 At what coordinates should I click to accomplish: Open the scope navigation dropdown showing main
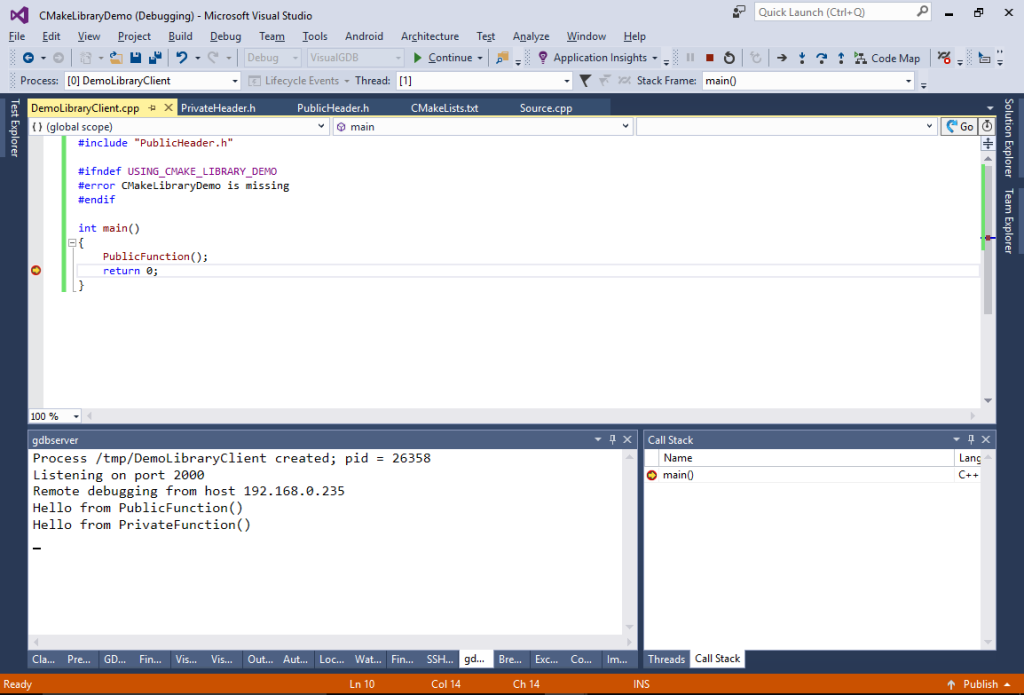482,126
